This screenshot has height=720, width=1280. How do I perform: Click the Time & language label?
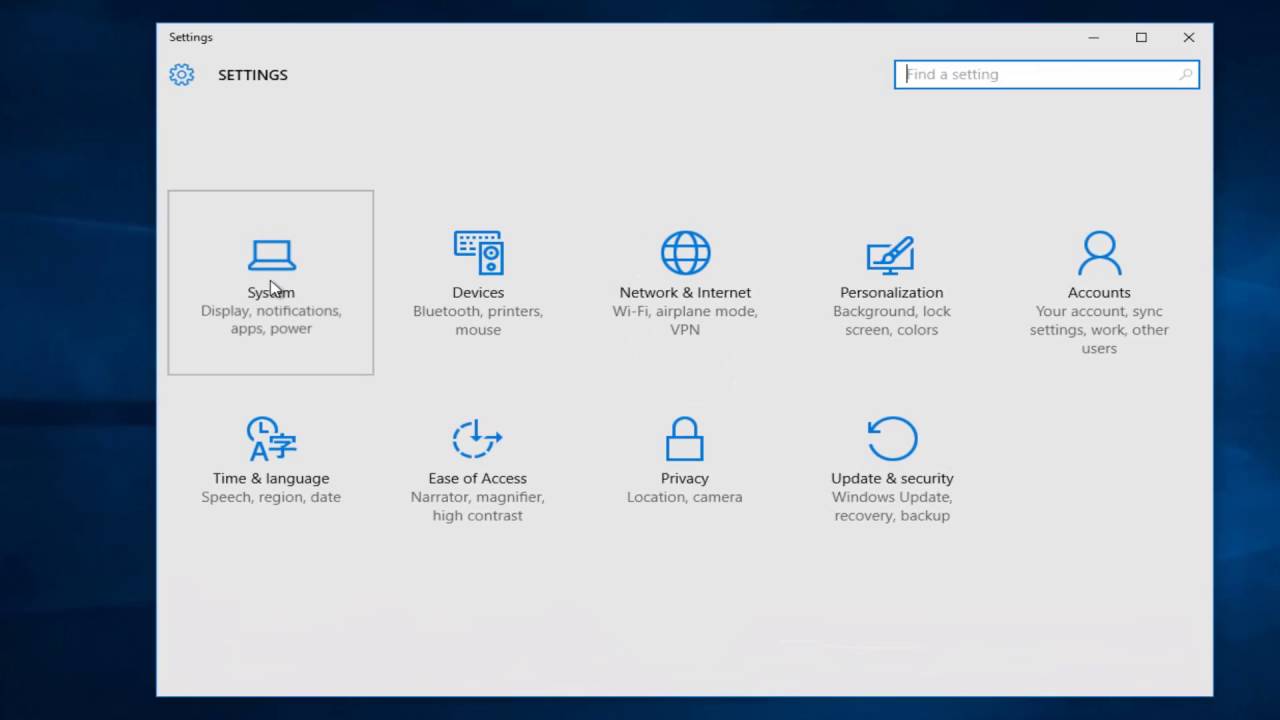point(271,478)
